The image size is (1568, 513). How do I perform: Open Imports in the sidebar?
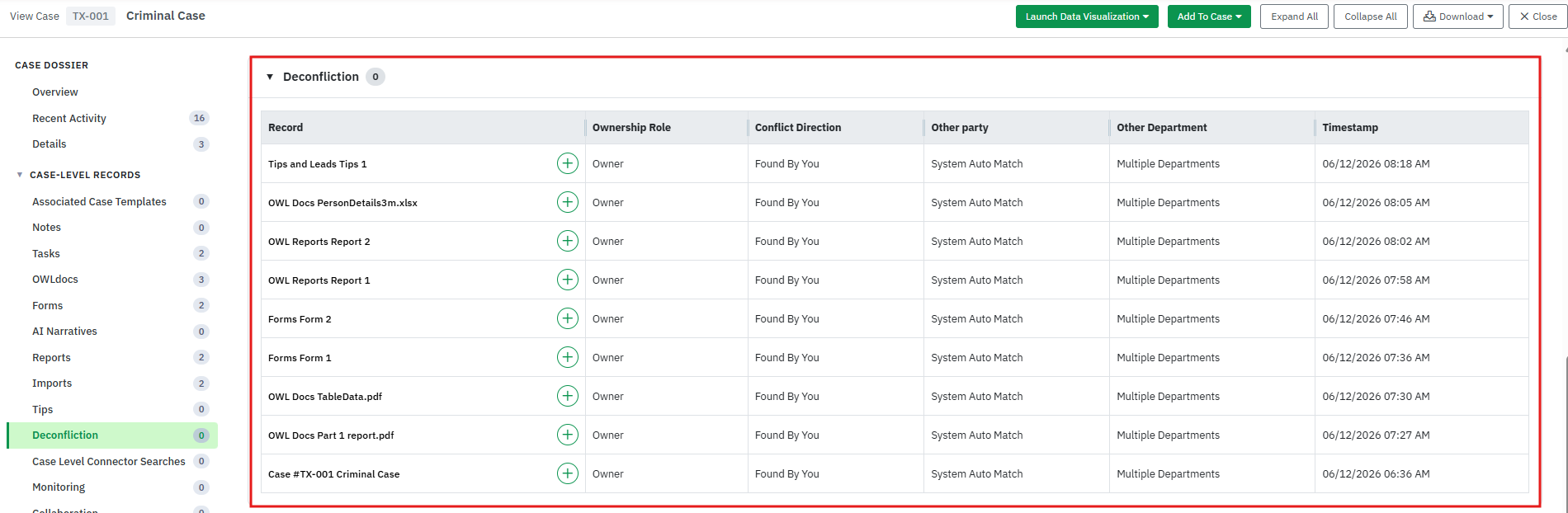(52, 384)
